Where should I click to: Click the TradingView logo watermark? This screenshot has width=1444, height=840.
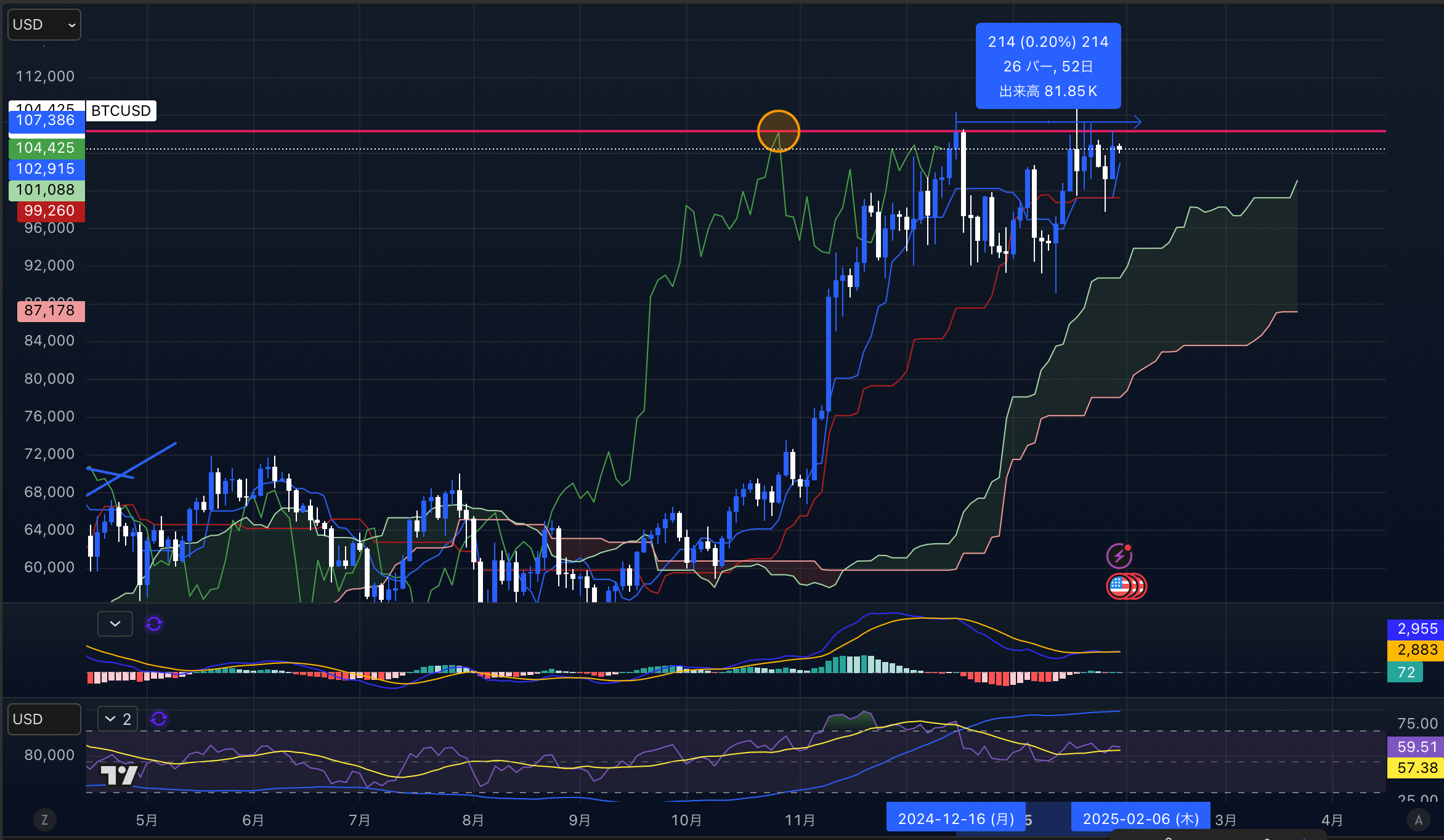pos(119,774)
